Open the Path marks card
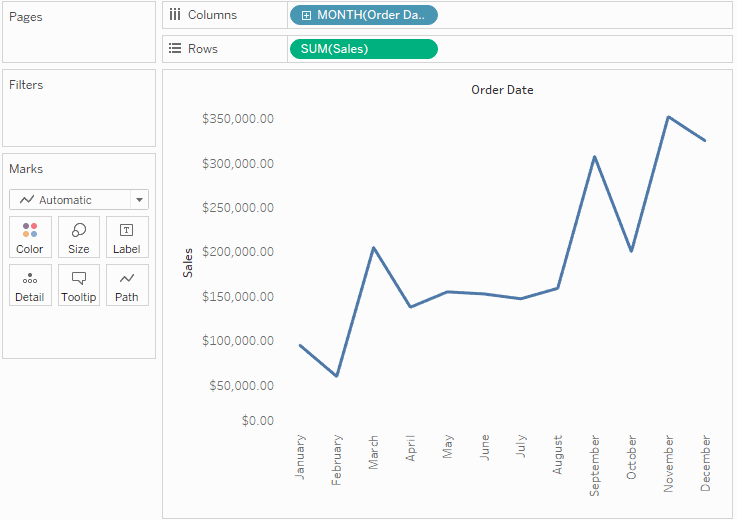 tap(127, 285)
